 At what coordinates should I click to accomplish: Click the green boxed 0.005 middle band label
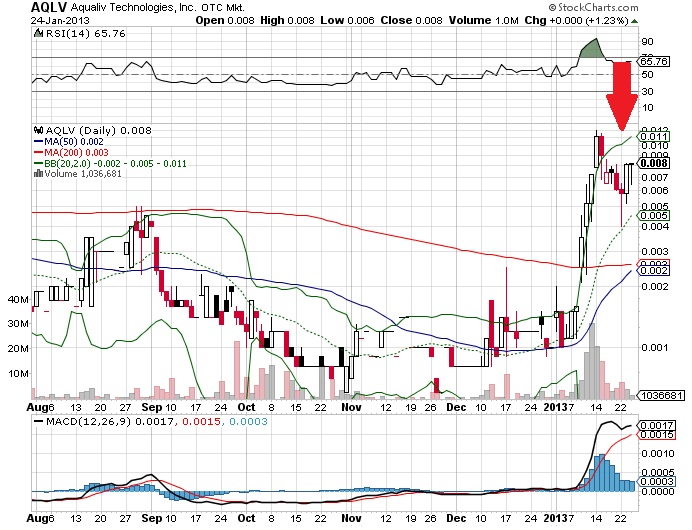pyautogui.click(x=654, y=216)
